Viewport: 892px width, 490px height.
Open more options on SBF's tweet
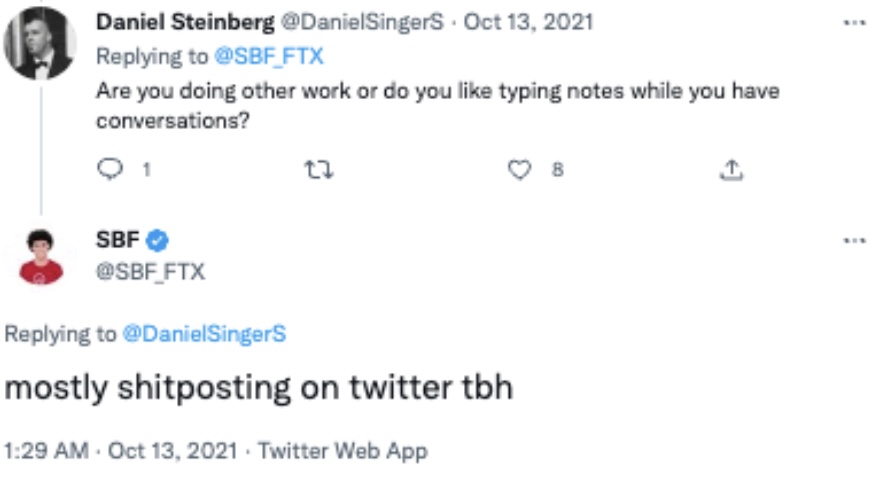coord(854,240)
